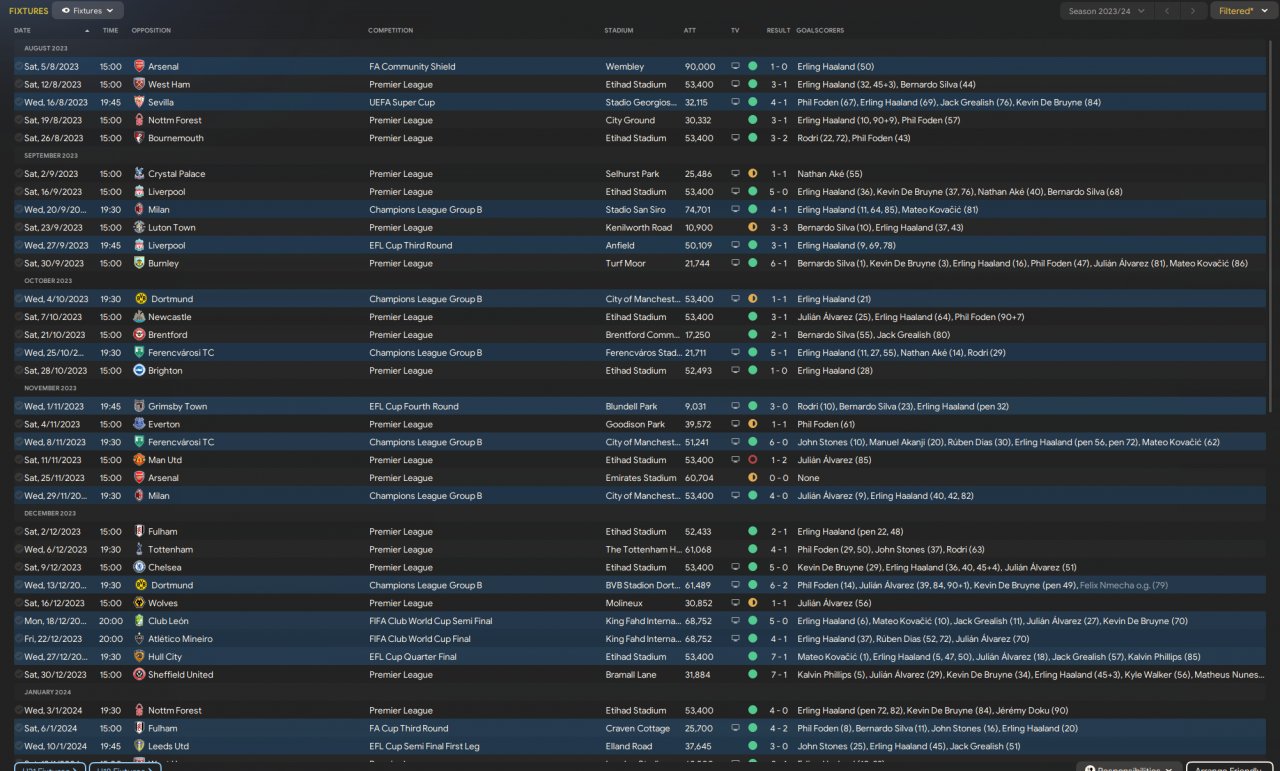1280x771 pixels.
Task: Click the Crystal Palace club badge
Action: (139, 174)
